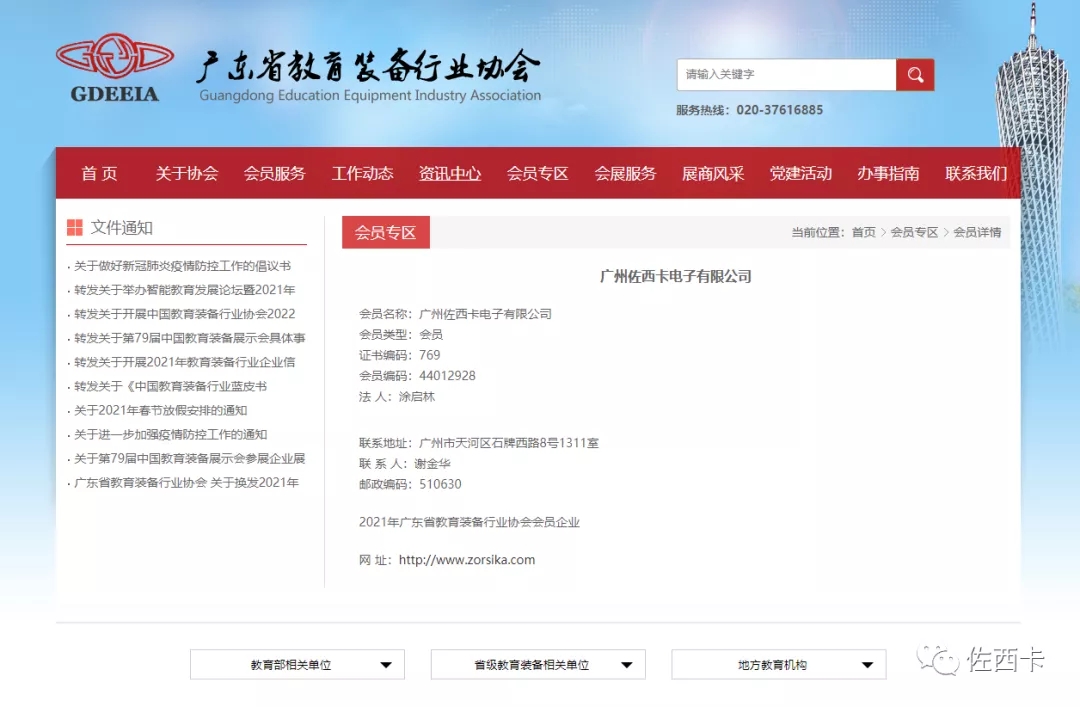Open 展商风采 navigation item

[x=713, y=173]
